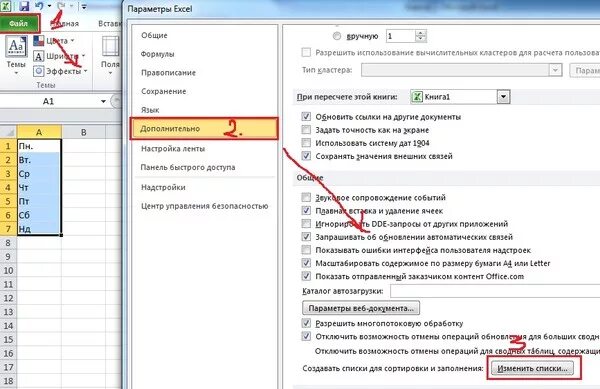
Task: Enable Игнорировать DDE-запросы checkbox
Action: [306, 224]
